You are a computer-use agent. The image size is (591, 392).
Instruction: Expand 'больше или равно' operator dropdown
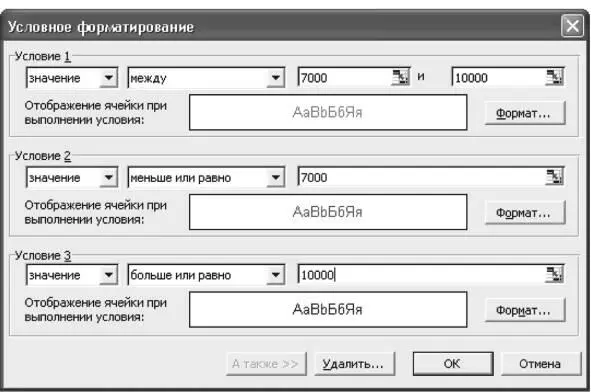tap(276, 275)
